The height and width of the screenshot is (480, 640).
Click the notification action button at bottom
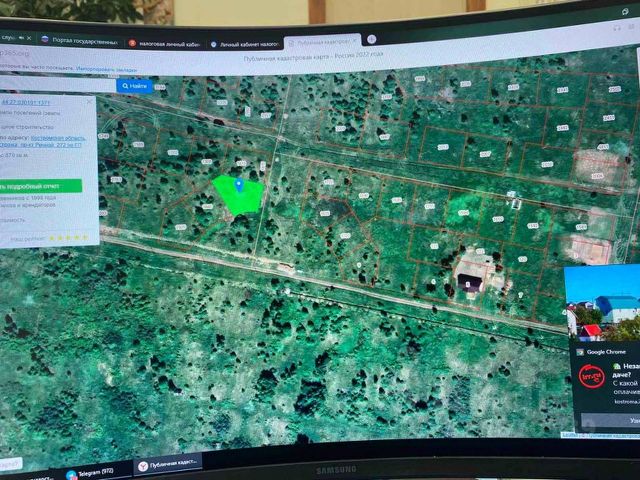pos(611,420)
